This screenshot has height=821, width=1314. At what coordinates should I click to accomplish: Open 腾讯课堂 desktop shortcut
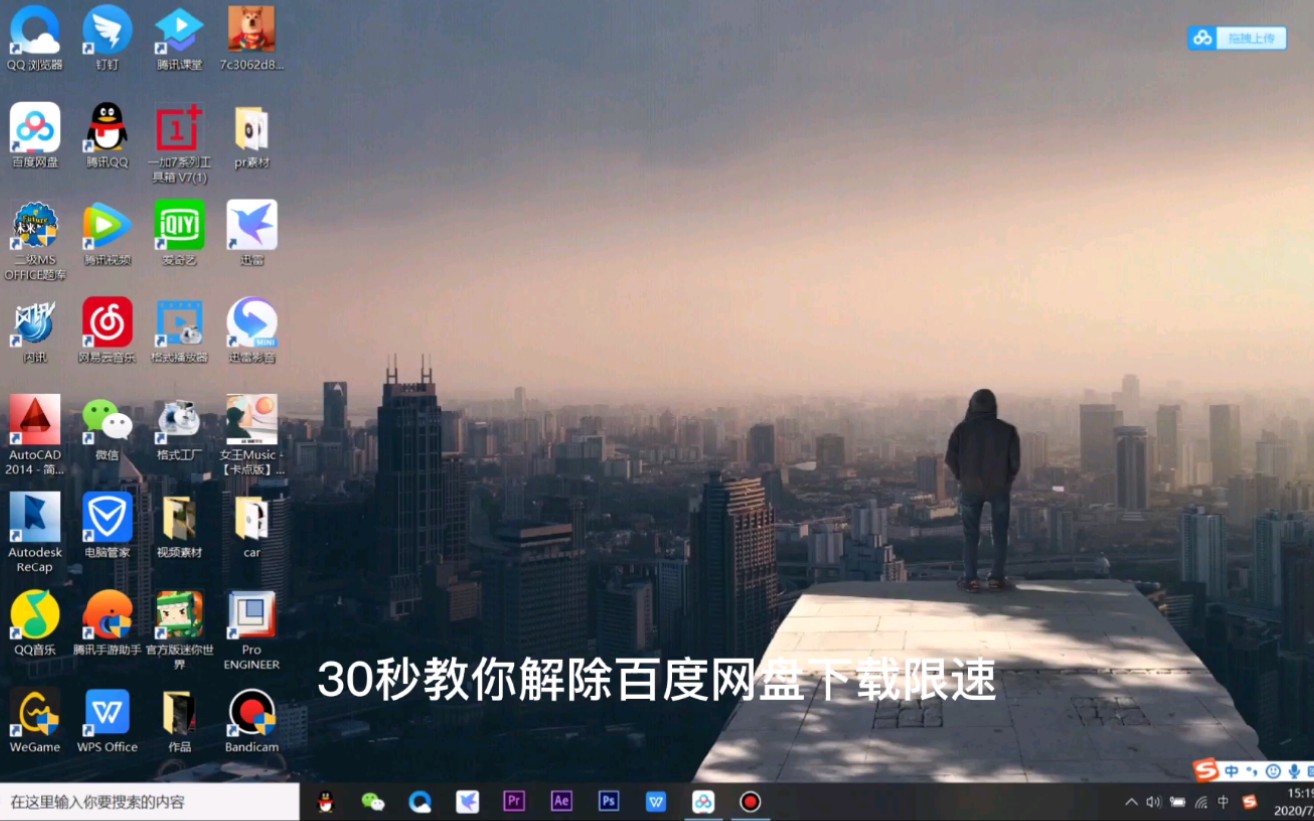179,38
